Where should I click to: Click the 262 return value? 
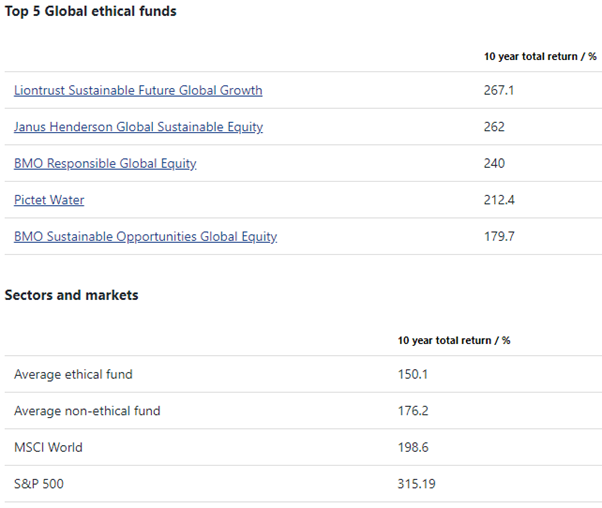point(494,127)
